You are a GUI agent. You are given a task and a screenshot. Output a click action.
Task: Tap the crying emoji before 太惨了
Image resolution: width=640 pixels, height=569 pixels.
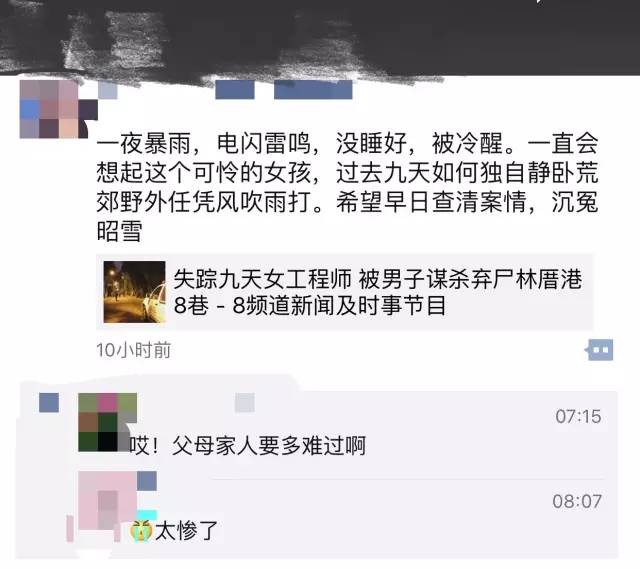click(x=141, y=530)
